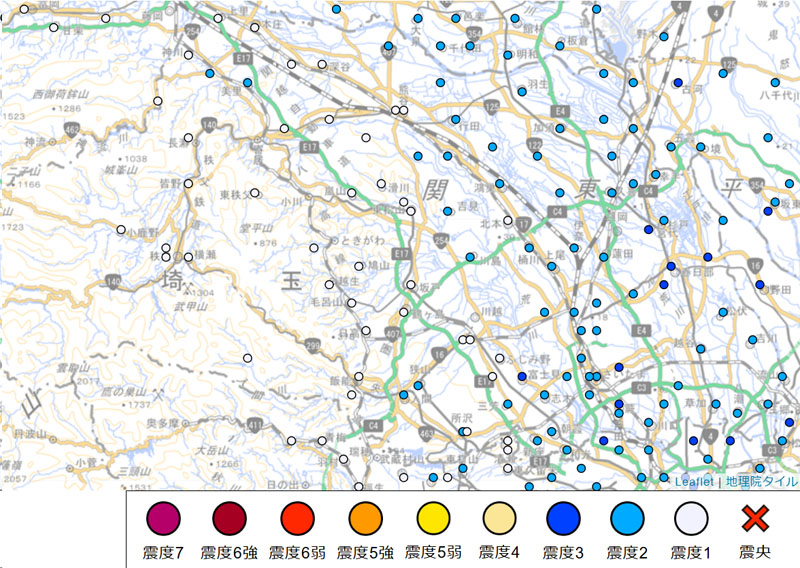The image size is (800, 568).
Task: Click the 震度3 dark blue legend swatch
Action: [563, 518]
